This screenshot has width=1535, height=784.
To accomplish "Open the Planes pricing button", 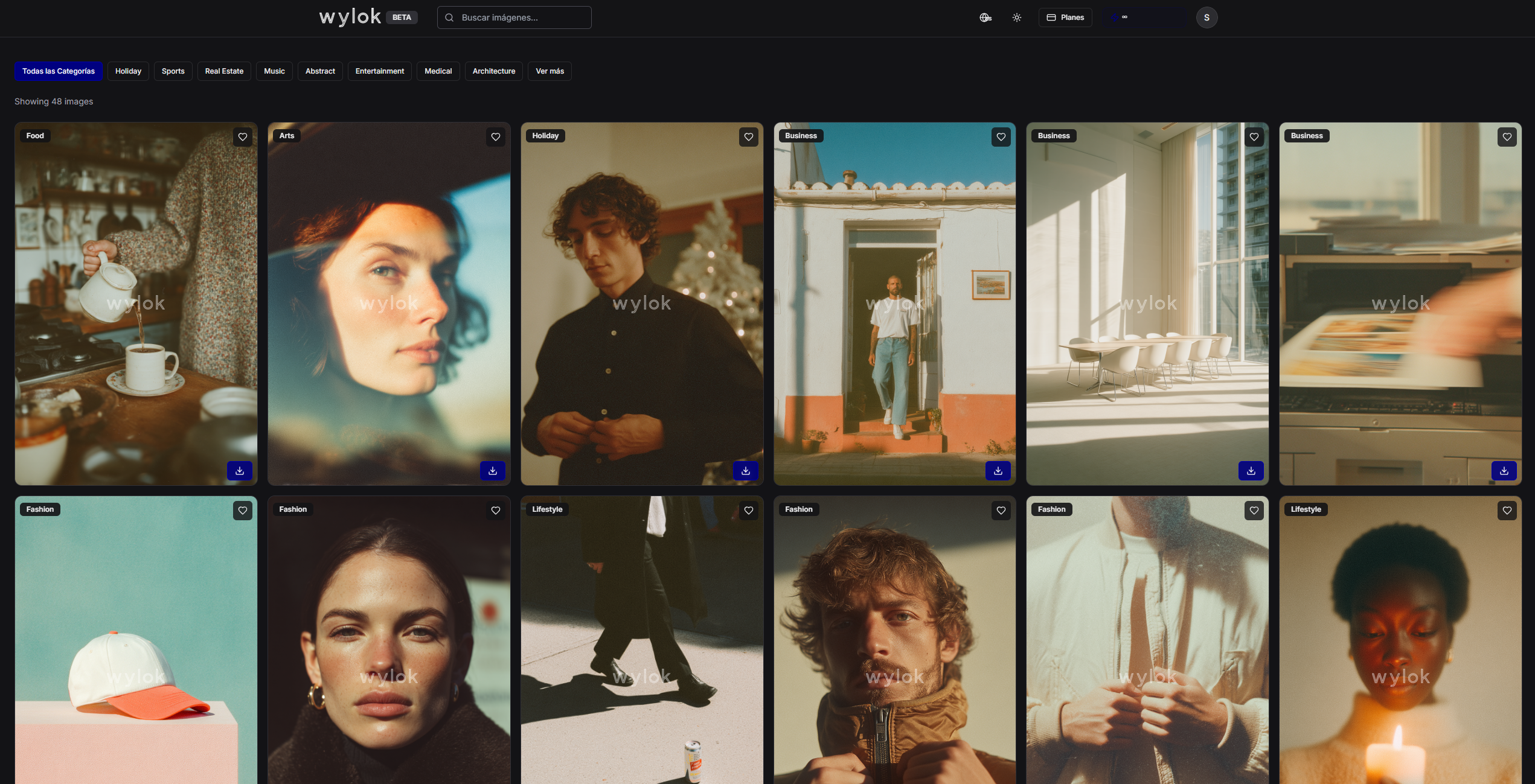I will pos(1065,18).
